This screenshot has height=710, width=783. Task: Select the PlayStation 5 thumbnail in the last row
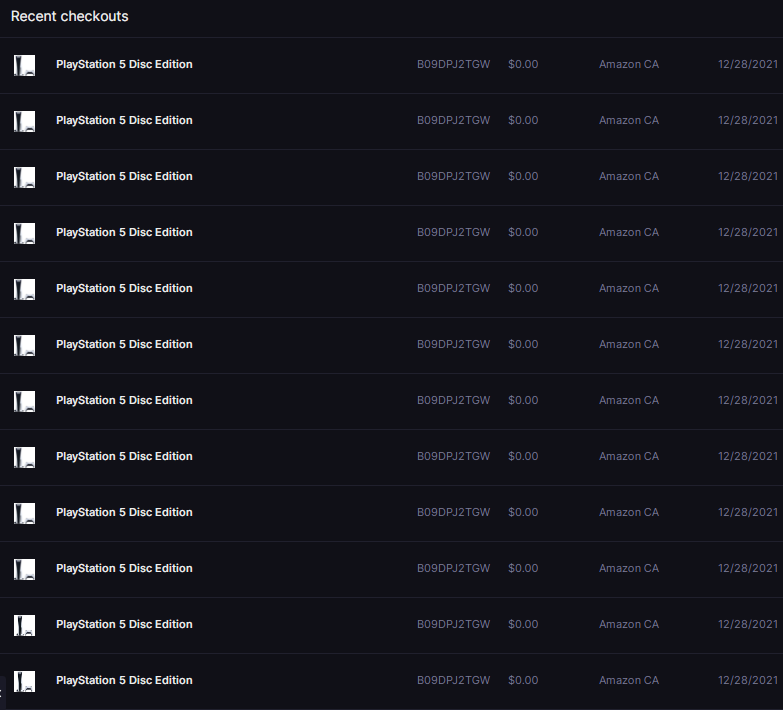(24, 682)
